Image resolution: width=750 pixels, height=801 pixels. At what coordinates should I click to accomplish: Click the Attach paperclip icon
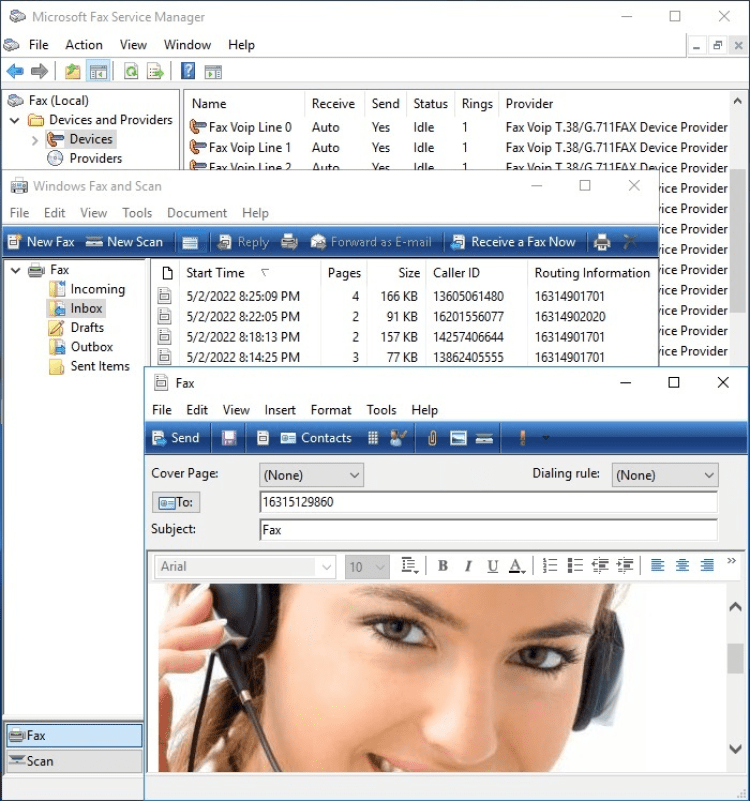coord(432,438)
